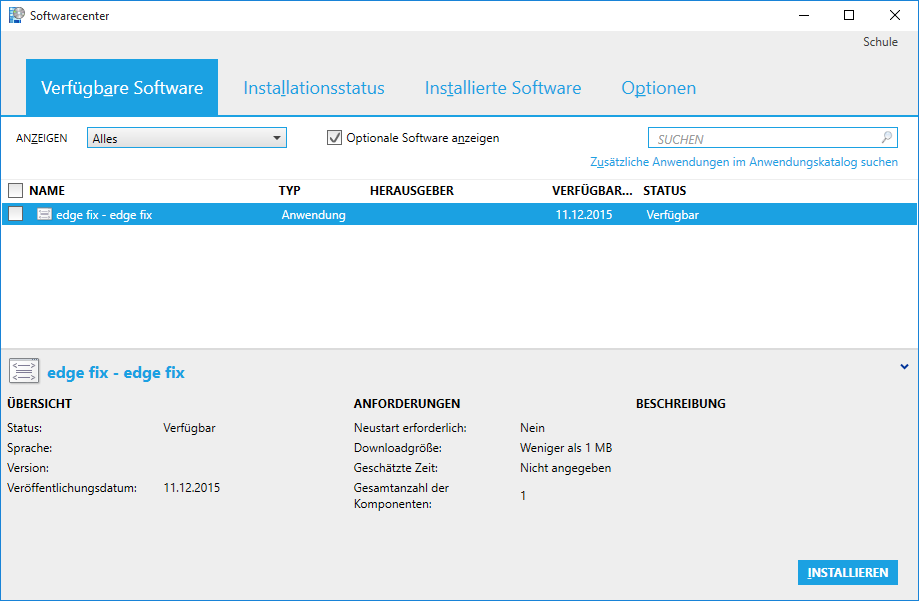Open the Anwendungskatalog search link
919x601 pixels.
(744, 162)
